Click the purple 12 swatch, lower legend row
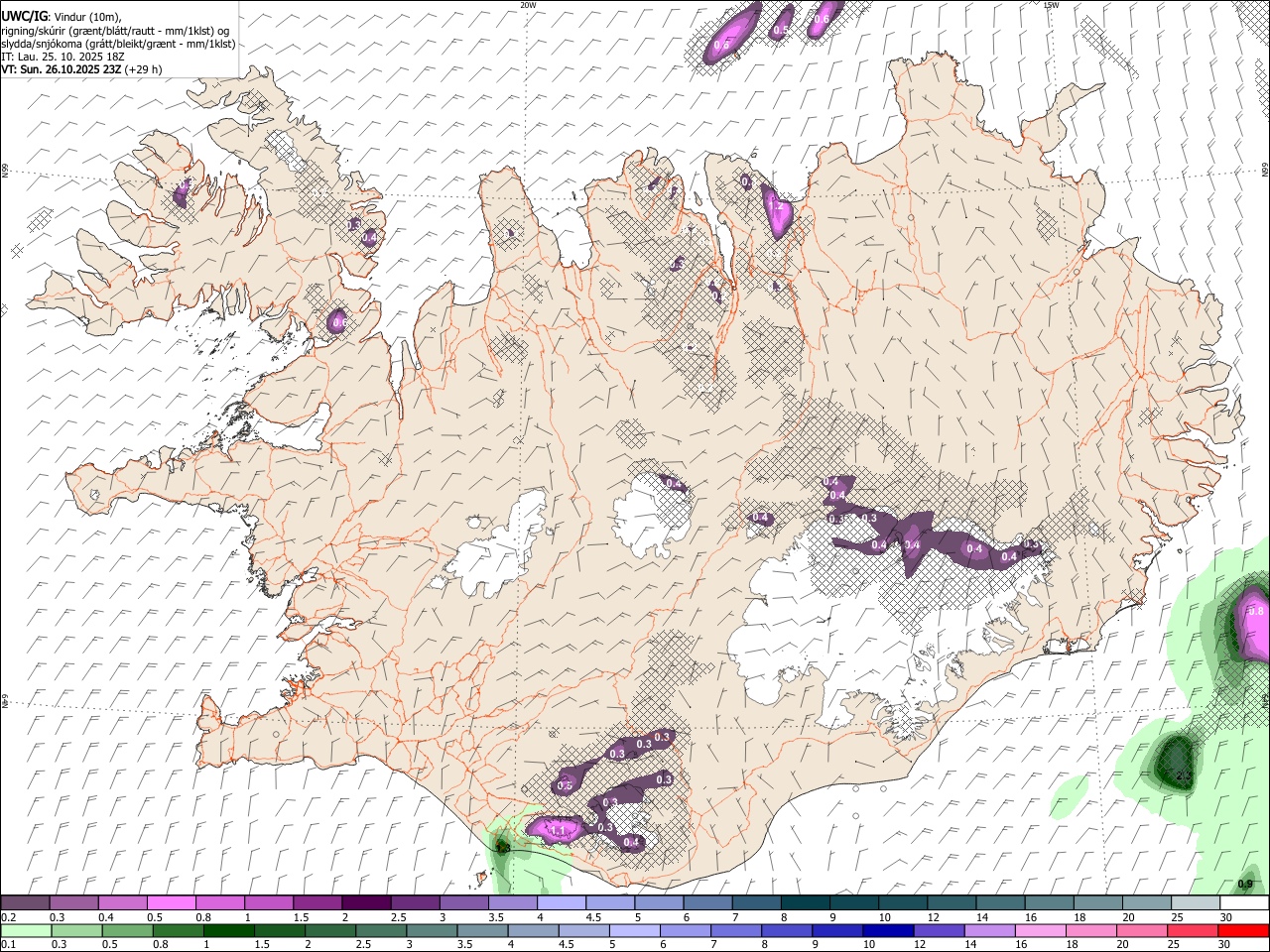Viewport: 1270px width, 952px height. click(x=939, y=931)
